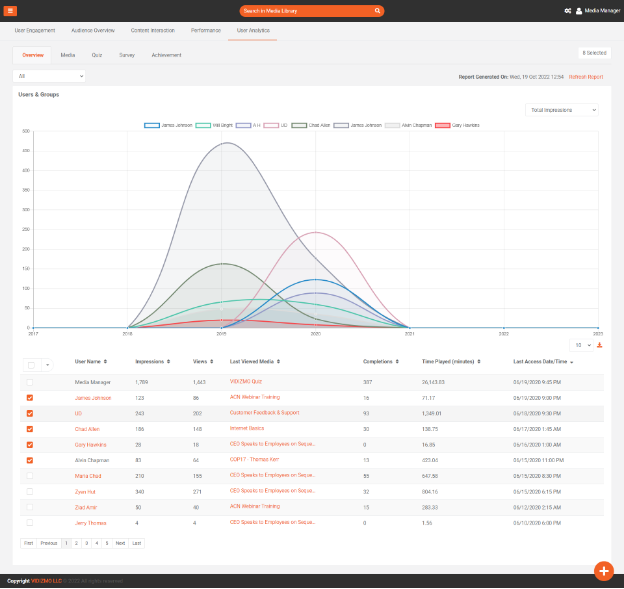
Task: Open the settings gears icon
Action: [x=568, y=11]
